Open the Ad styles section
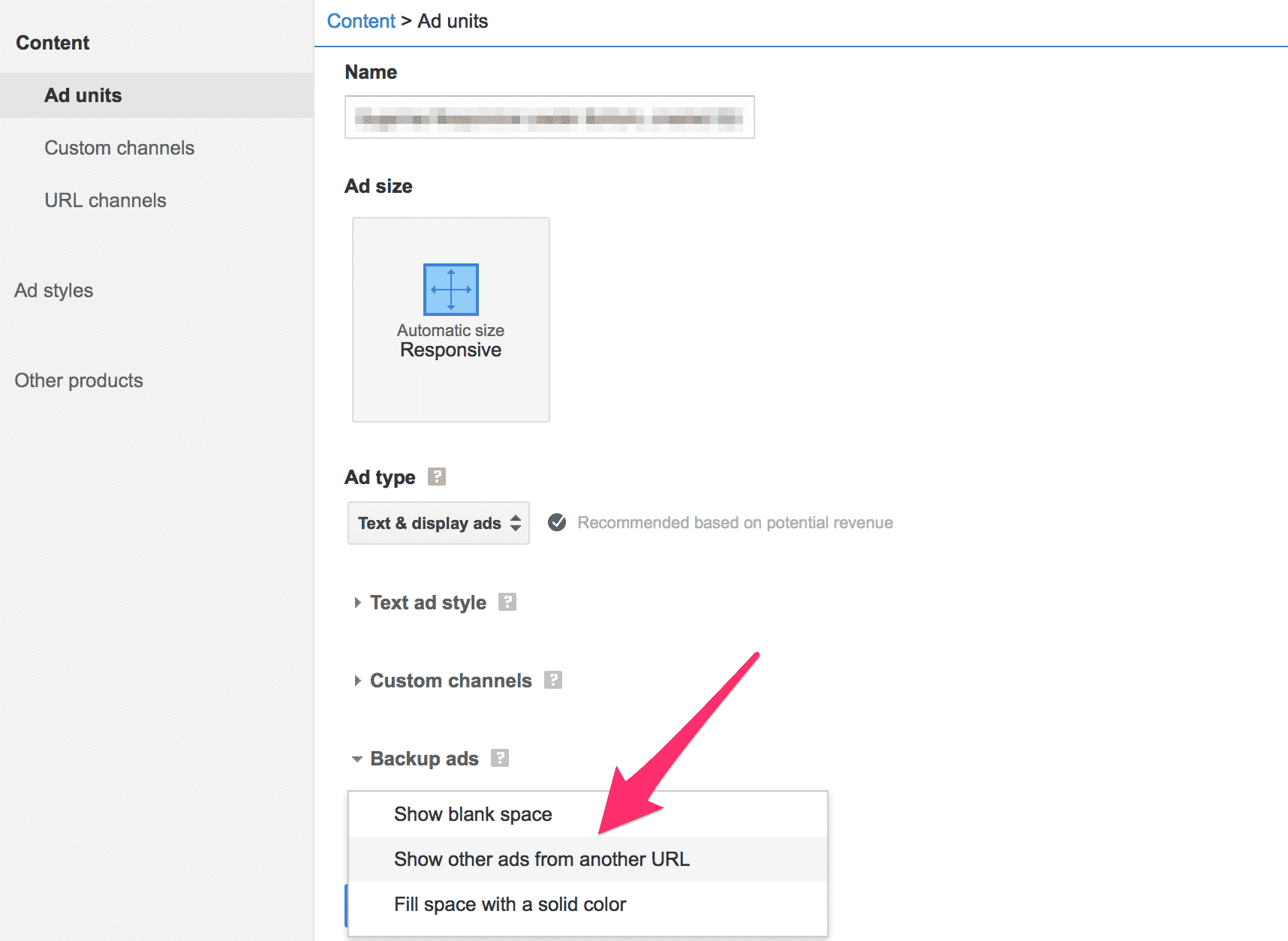Viewport: 1288px width, 941px height. [54, 290]
